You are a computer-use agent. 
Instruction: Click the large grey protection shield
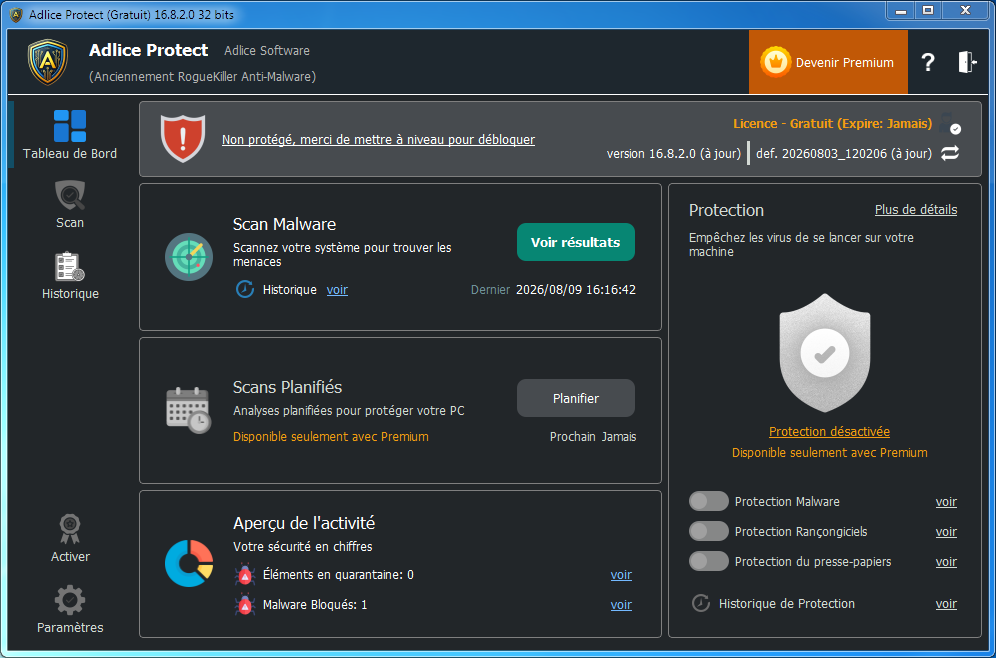[824, 352]
